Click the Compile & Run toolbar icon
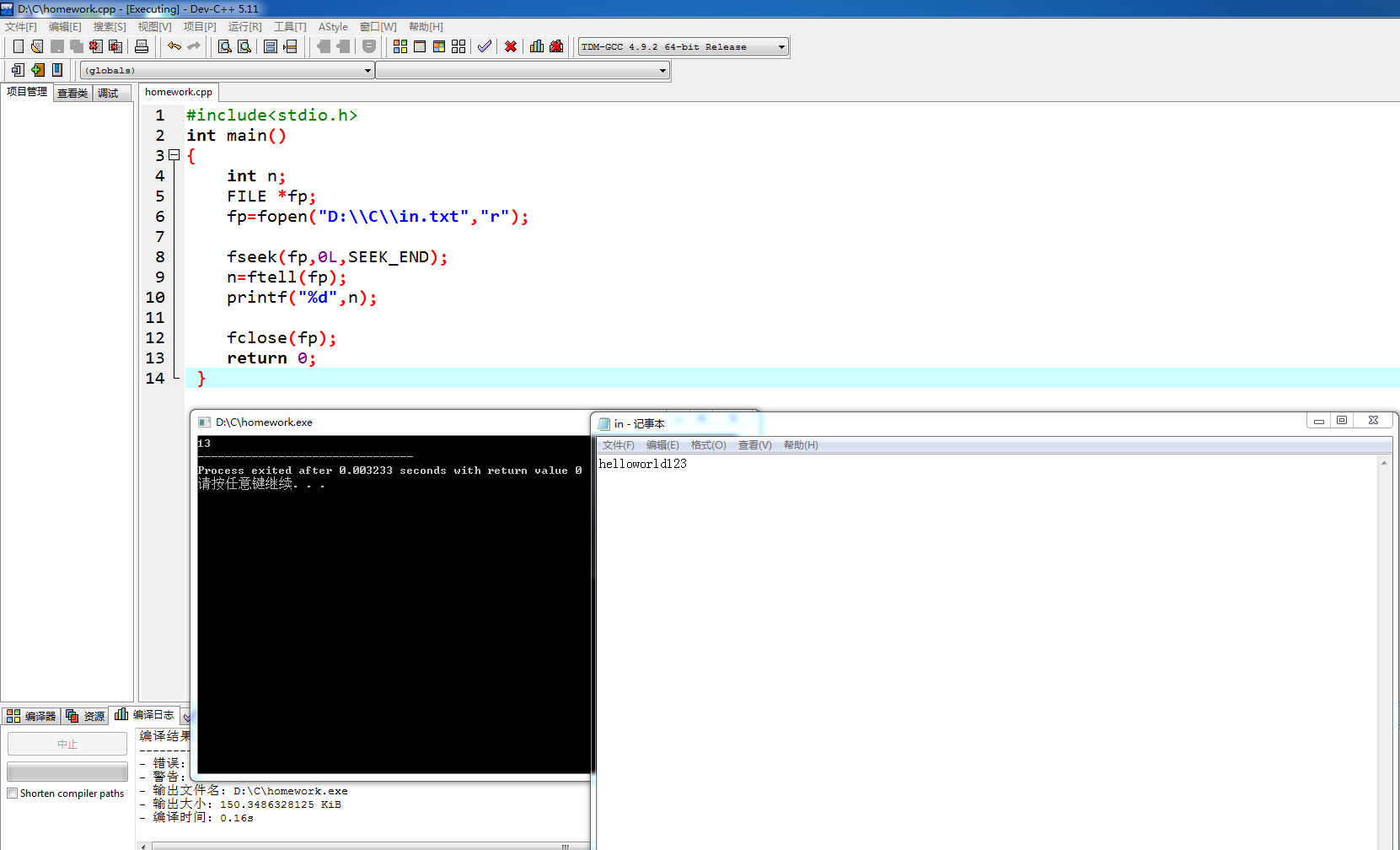The height and width of the screenshot is (850, 1400). point(439,46)
